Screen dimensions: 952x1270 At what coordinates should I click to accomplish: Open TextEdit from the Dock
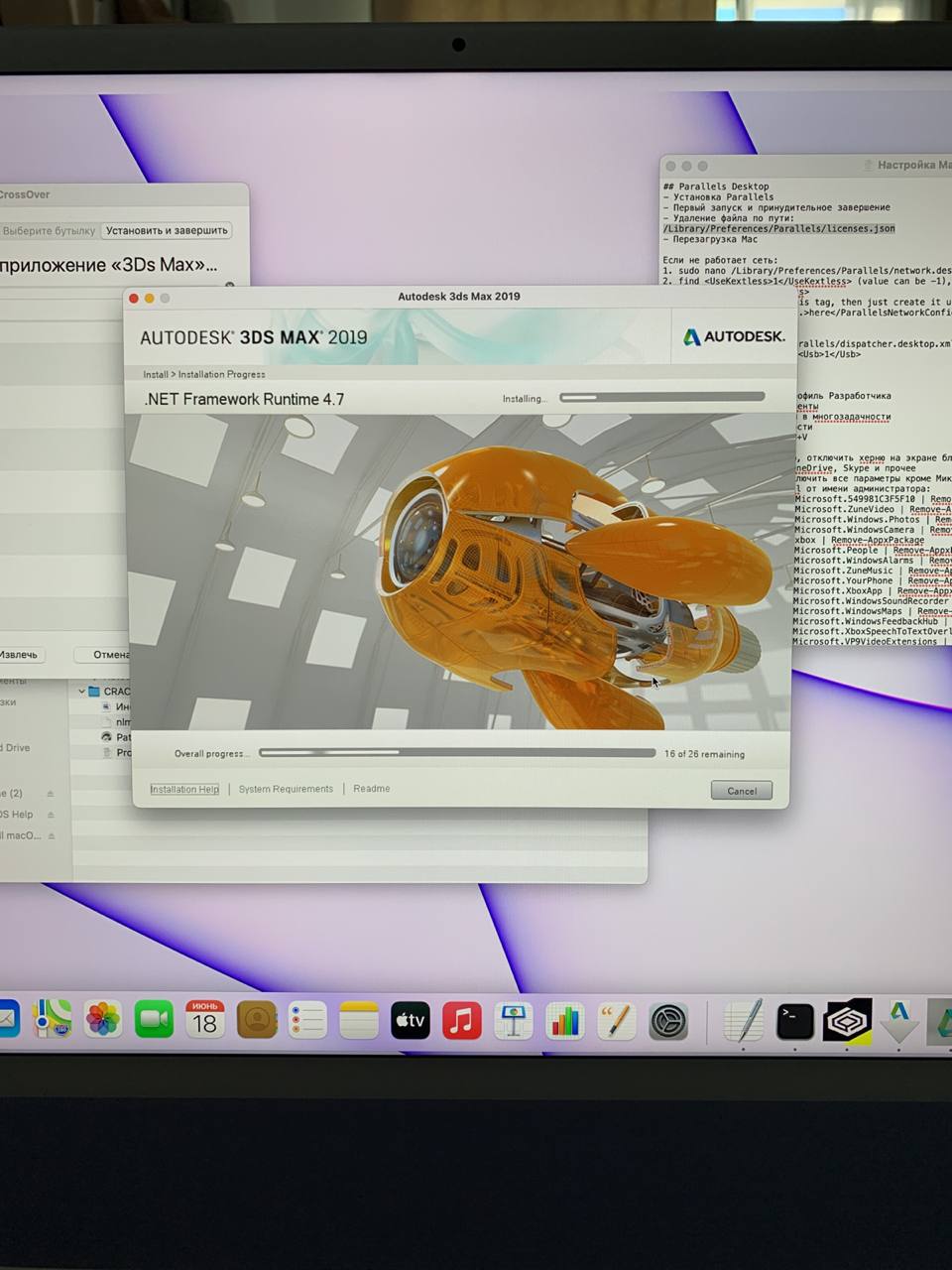pyautogui.click(x=743, y=1021)
